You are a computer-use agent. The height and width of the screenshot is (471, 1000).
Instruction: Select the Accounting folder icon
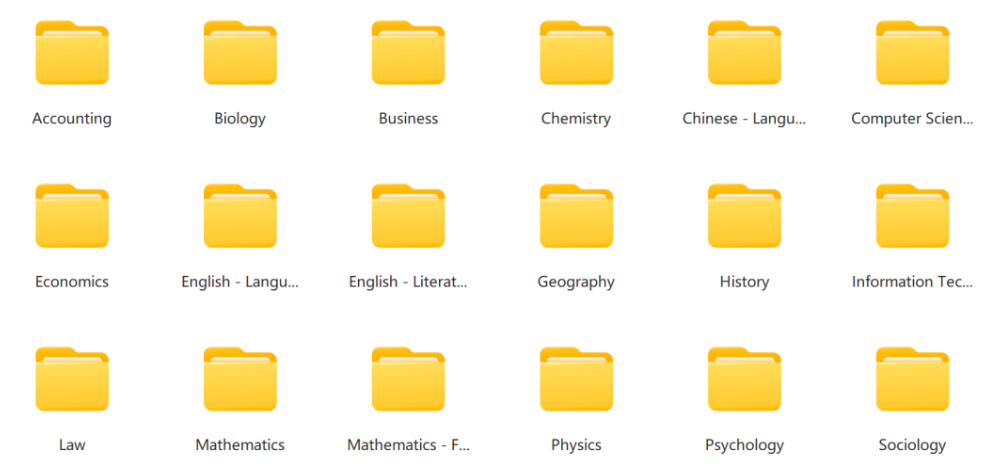pos(72,54)
